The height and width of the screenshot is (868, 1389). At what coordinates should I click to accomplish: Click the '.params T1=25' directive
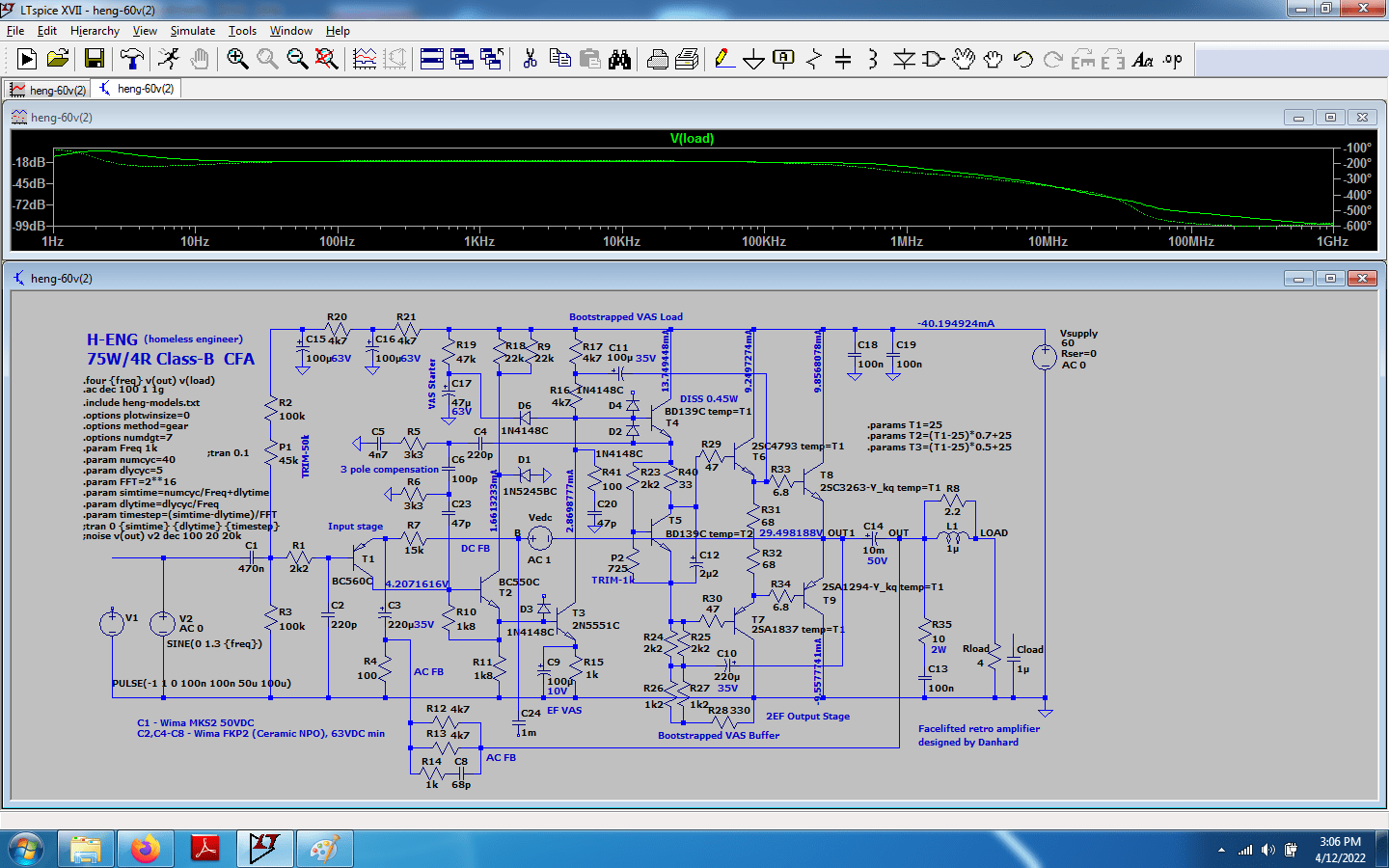click(x=904, y=425)
